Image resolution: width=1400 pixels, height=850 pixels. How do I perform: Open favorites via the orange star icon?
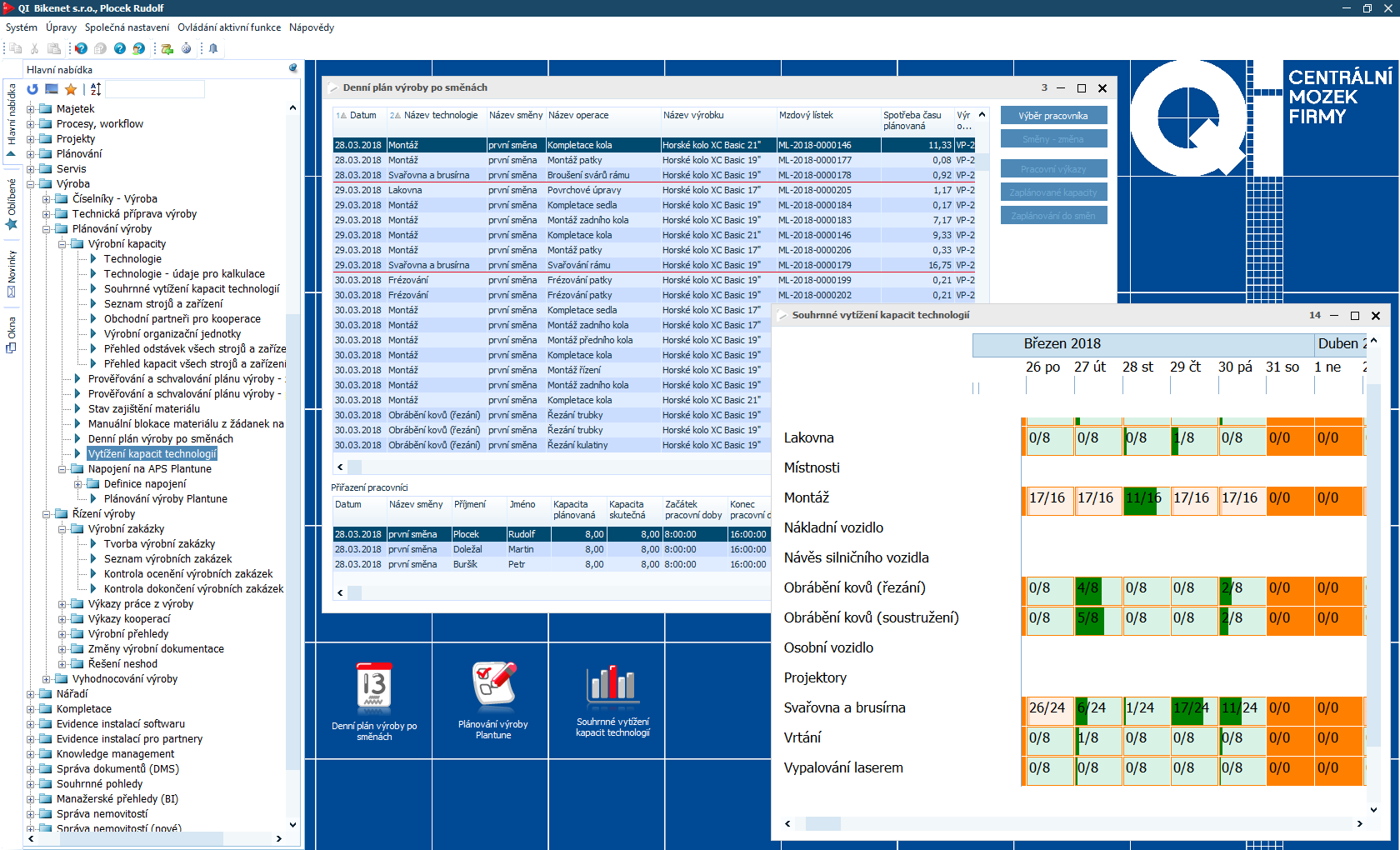point(71,89)
